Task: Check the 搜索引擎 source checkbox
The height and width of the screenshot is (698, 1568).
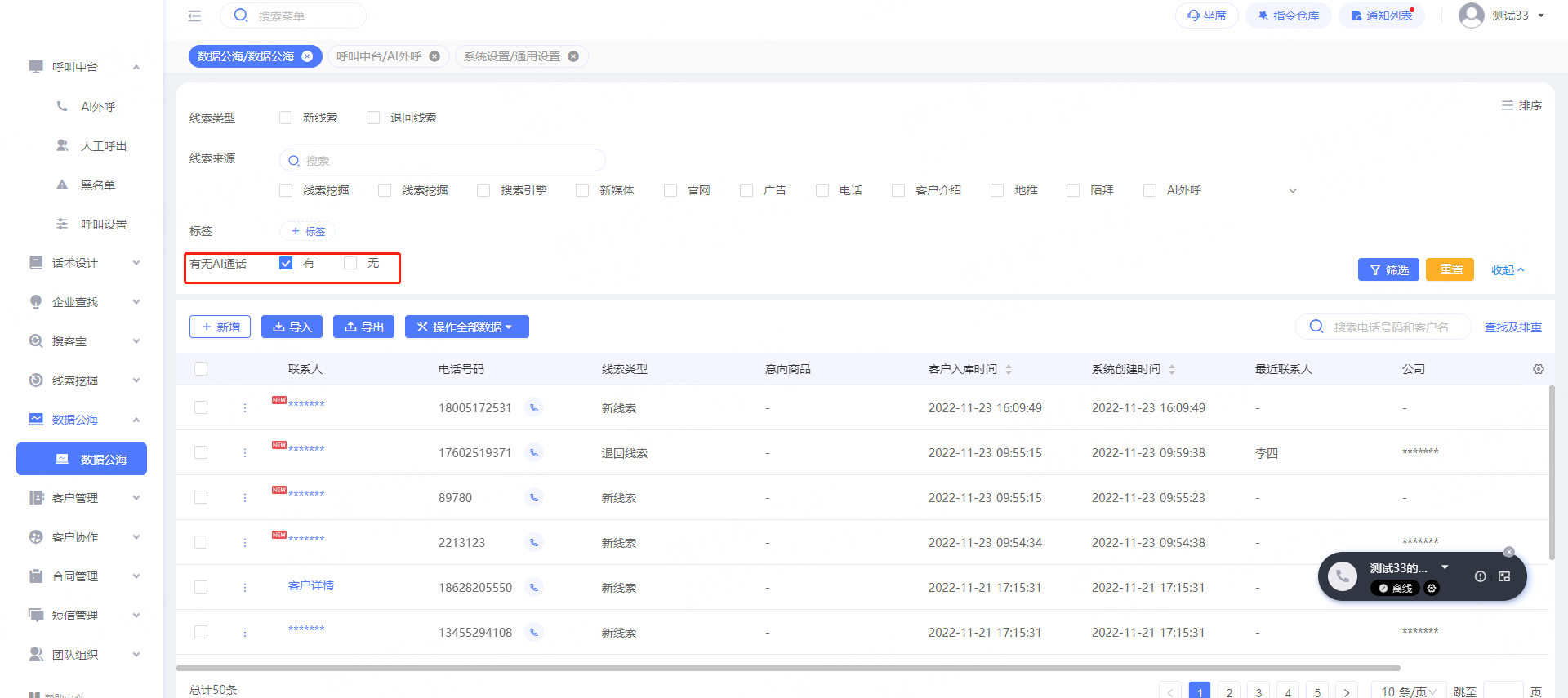Action: coord(483,190)
